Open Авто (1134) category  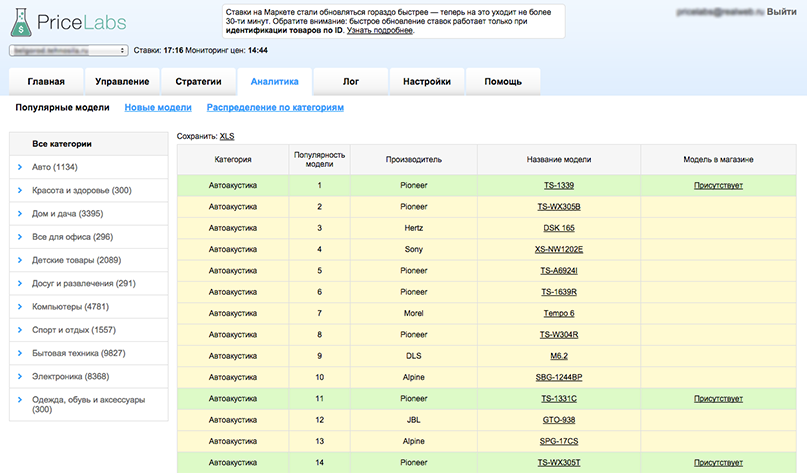(55, 167)
